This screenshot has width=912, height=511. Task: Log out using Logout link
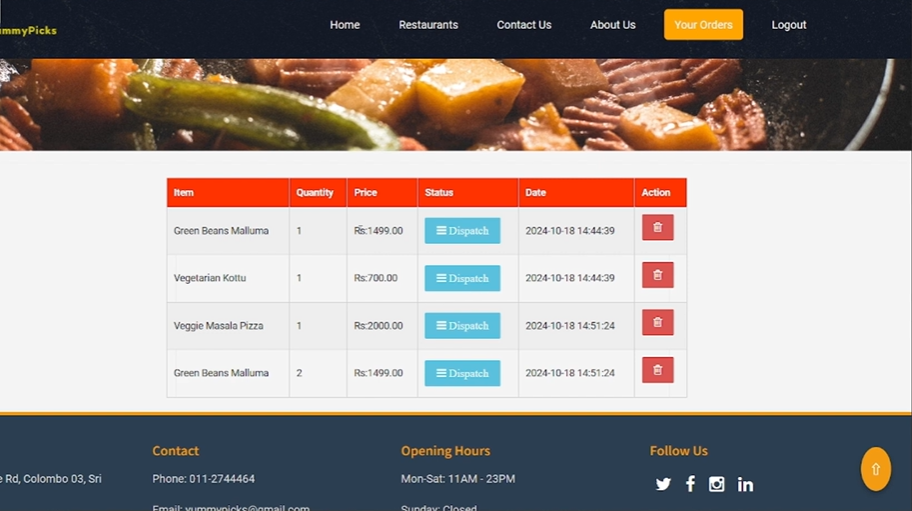pyautogui.click(x=789, y=25)
